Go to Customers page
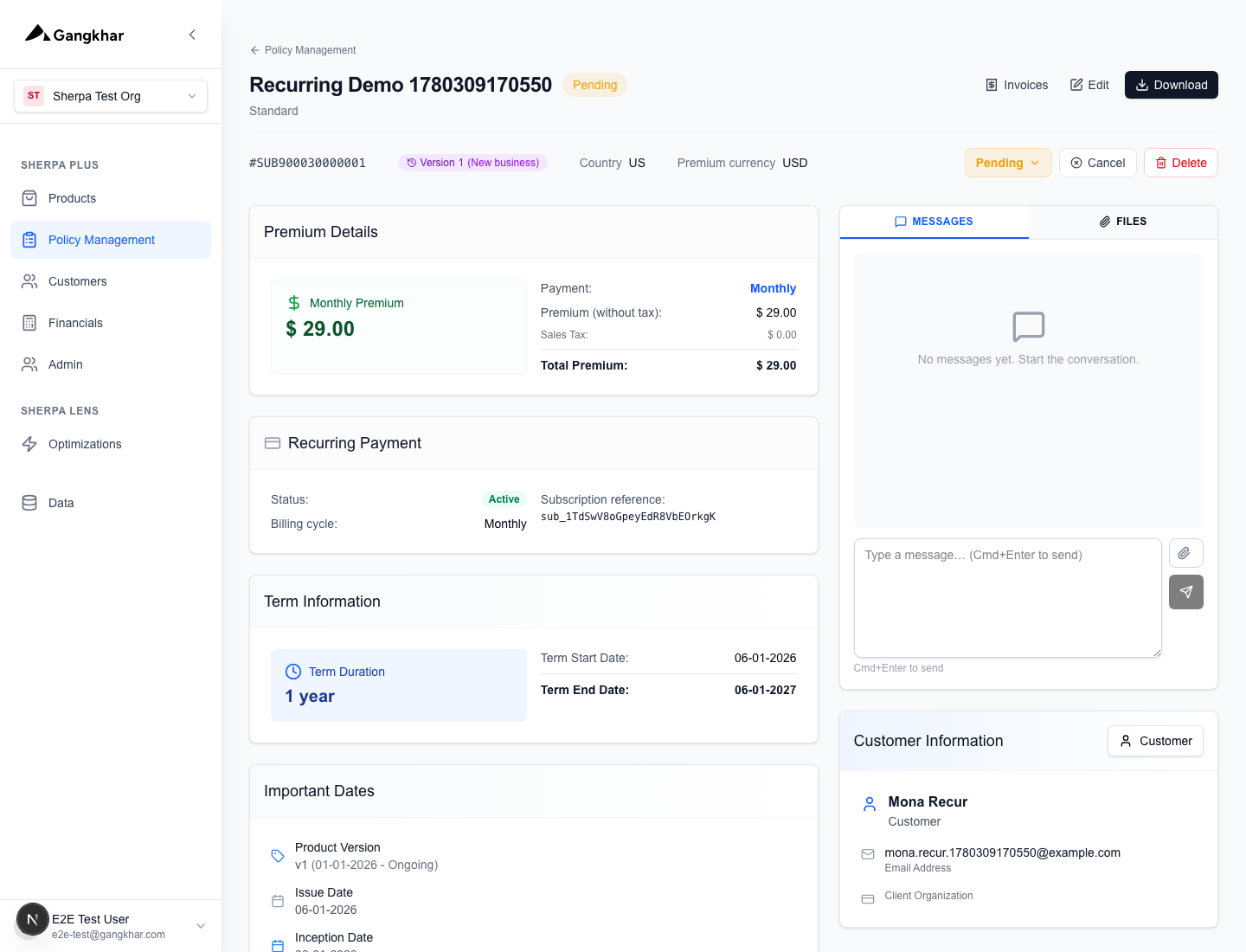Viewport: 1246px width, 952px height. [111, 281]
